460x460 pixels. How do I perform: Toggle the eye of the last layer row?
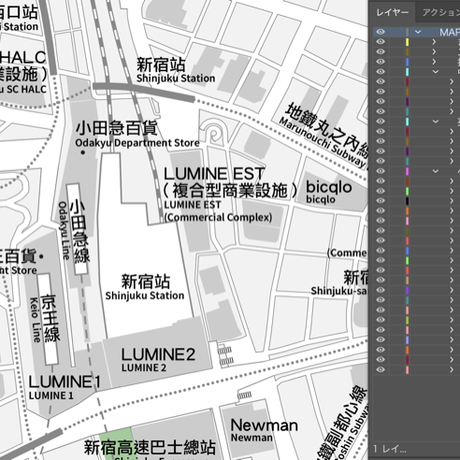(x=380, y=369)
